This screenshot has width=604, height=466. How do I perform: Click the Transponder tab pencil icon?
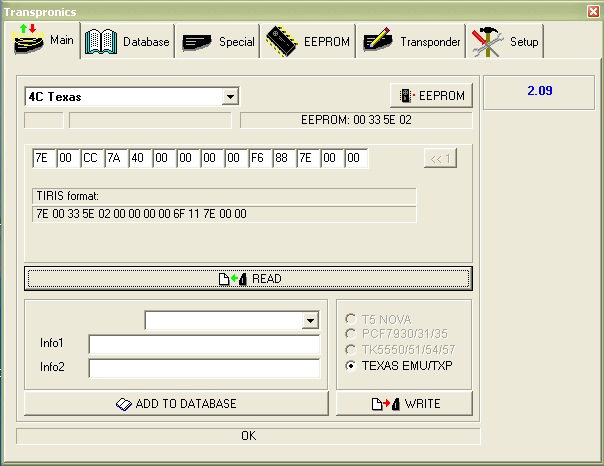click(377, 42)
